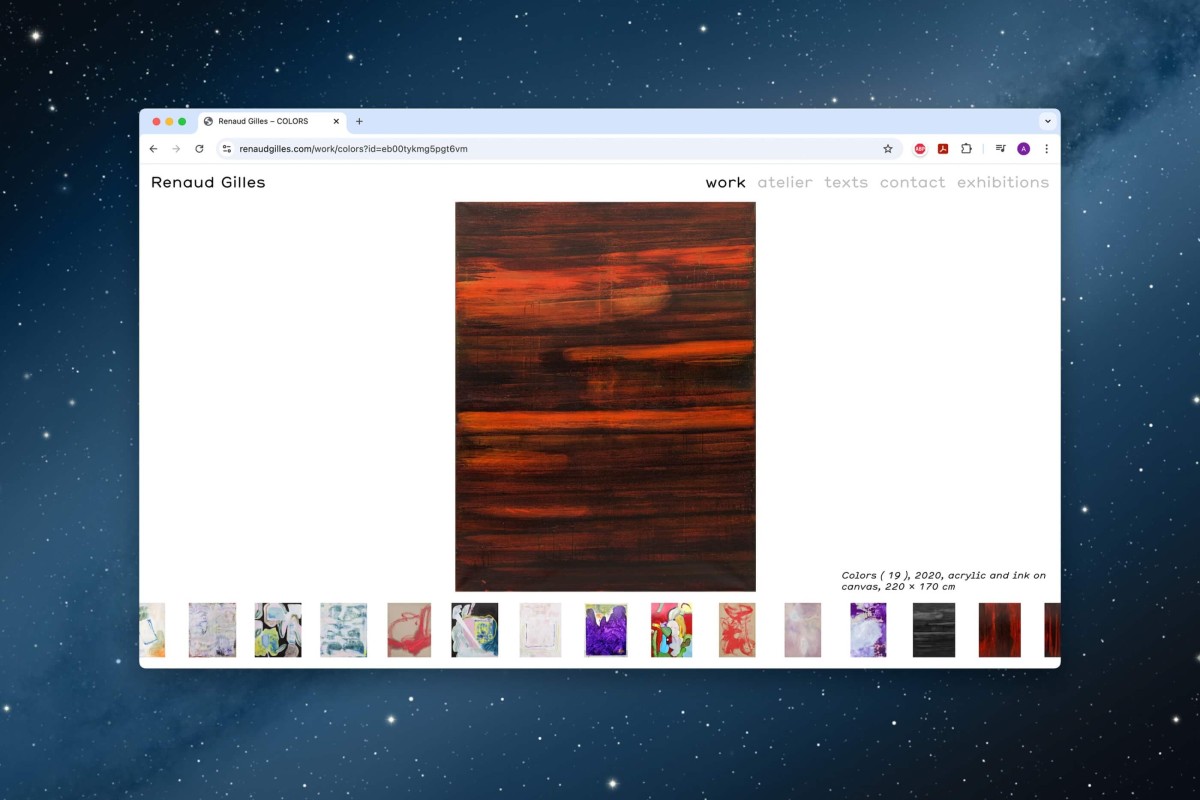Navigate to the contact page
1200x800 pixels.
pyautogui.click(x=912, y=182)
